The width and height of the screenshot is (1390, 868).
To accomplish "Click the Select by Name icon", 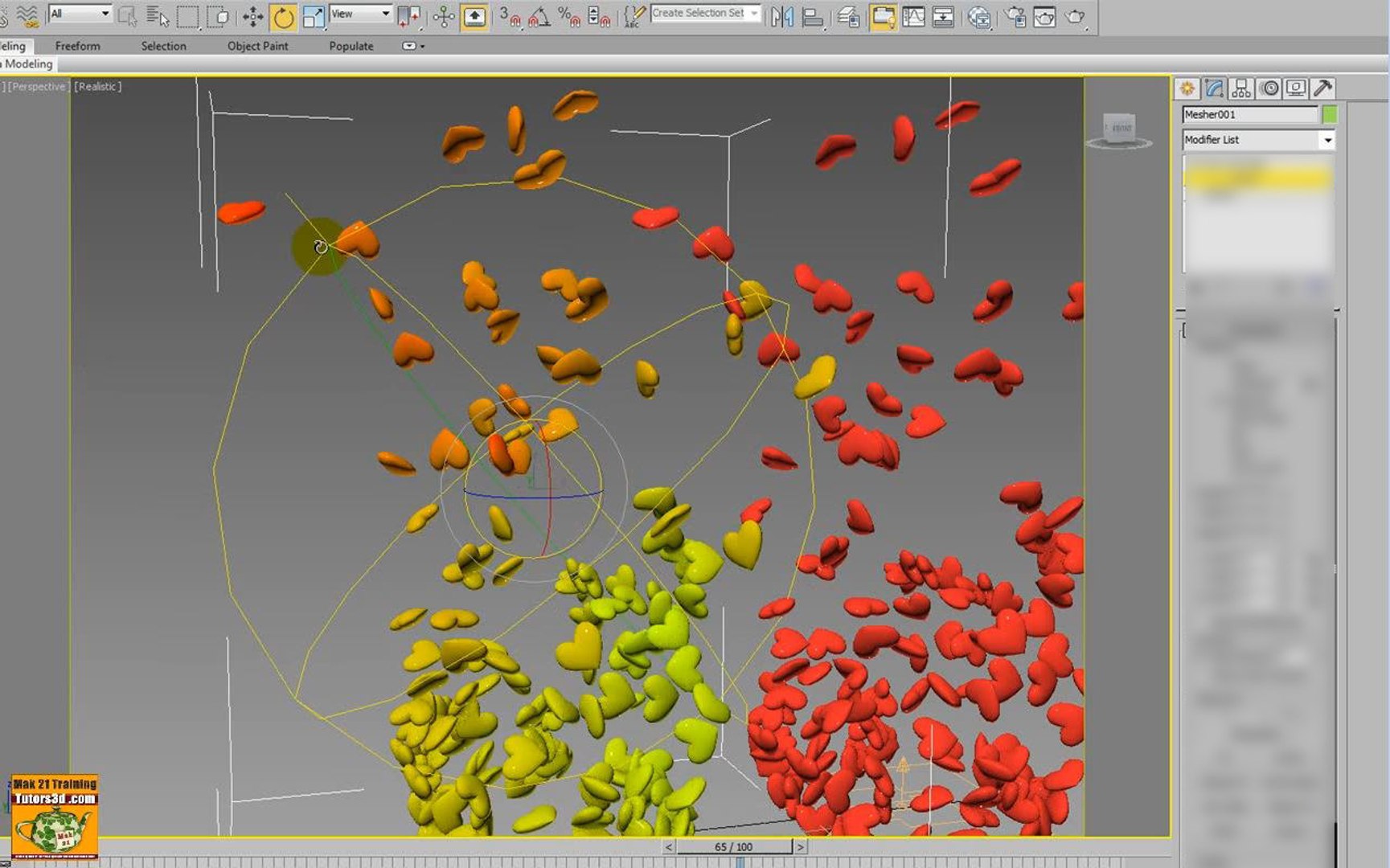I will [158, 16].
